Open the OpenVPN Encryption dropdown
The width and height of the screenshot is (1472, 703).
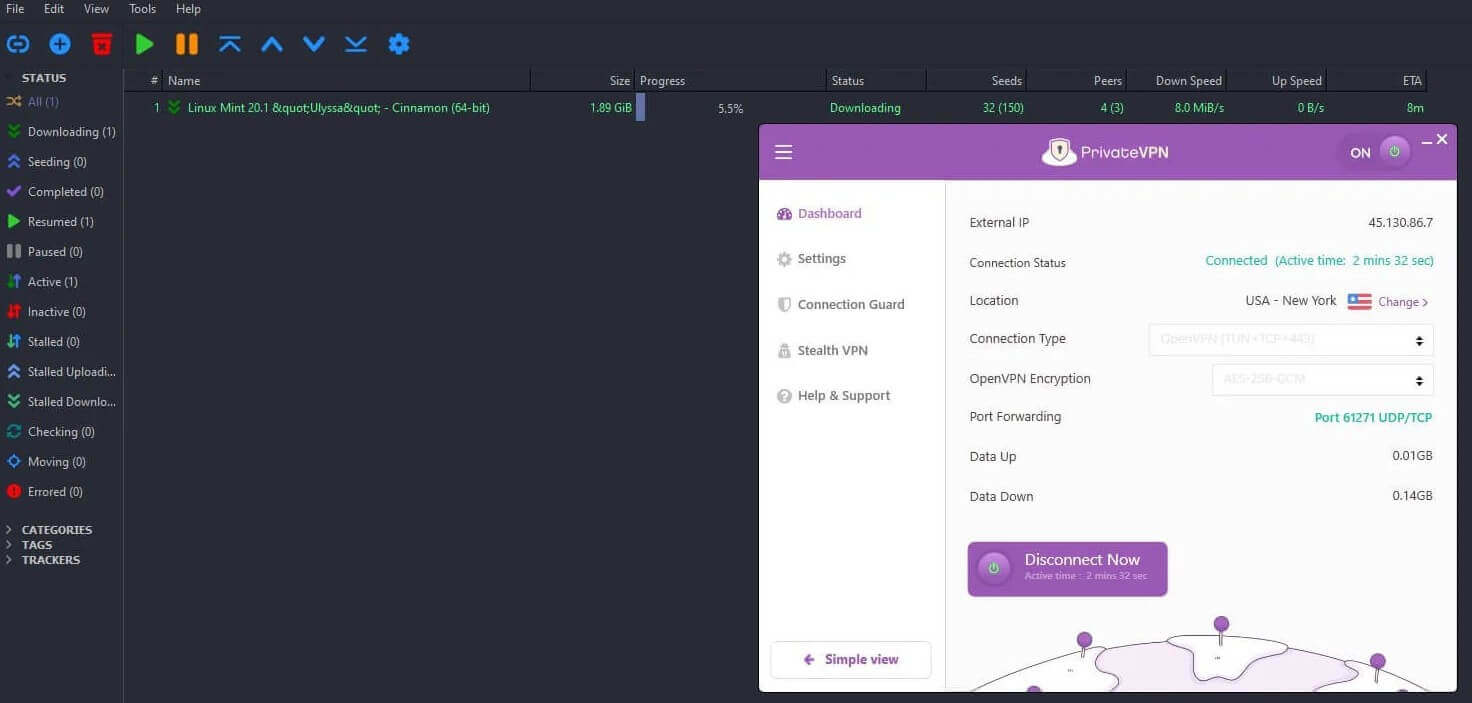pyautogui.click(x=1323, y=380)
